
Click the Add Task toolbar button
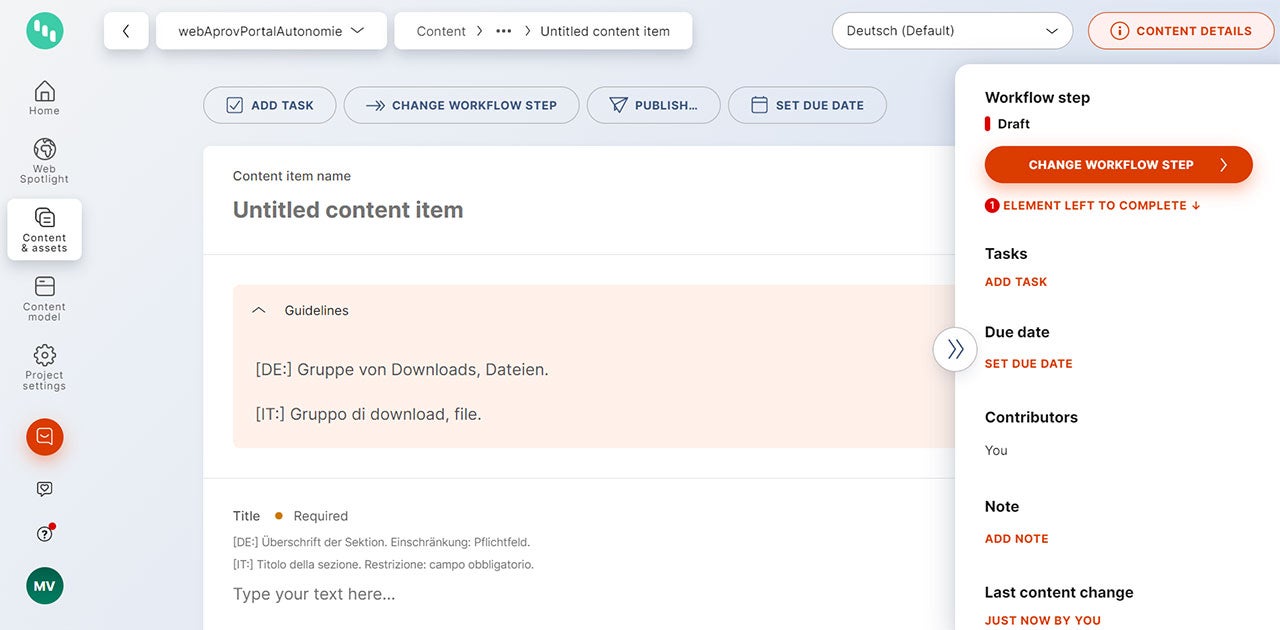(x=269, y=105)
